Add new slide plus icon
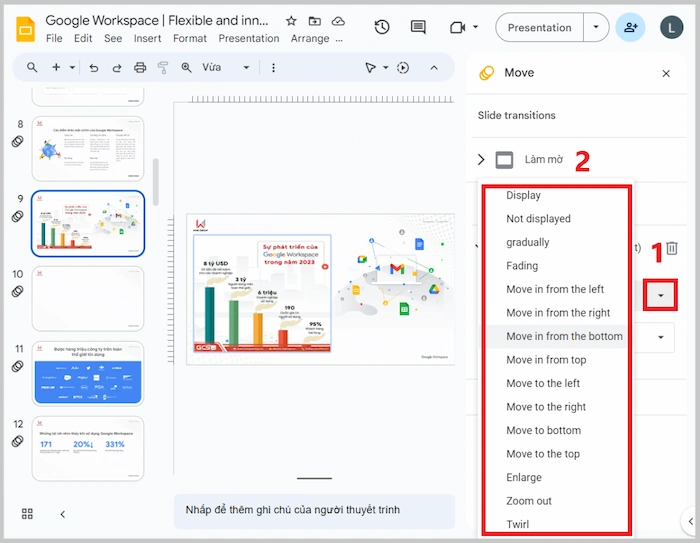The height and width of the screenshot is (543, 700). point(56,67)
